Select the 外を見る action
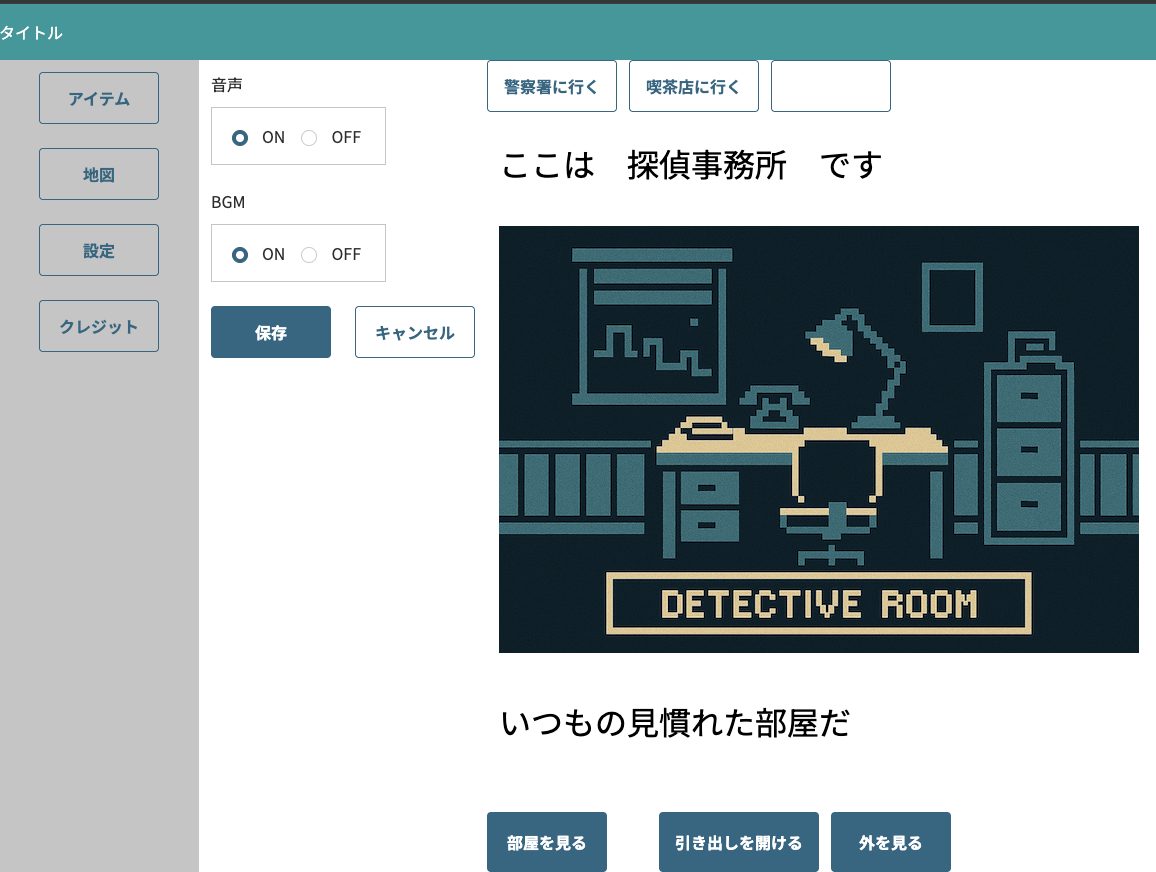The width and height of the screenshot is (1156, 872). click(891, 842)
